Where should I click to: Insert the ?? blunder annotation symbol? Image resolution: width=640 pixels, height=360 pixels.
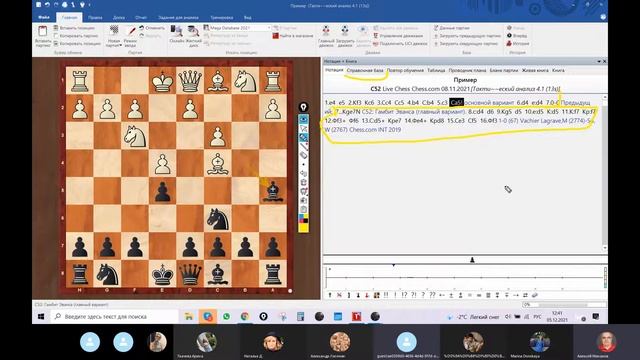coord(432,295)
